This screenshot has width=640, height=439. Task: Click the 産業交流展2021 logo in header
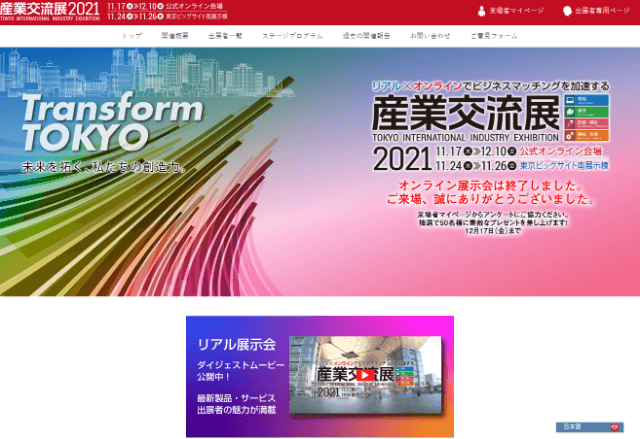(x=49, y=11)
